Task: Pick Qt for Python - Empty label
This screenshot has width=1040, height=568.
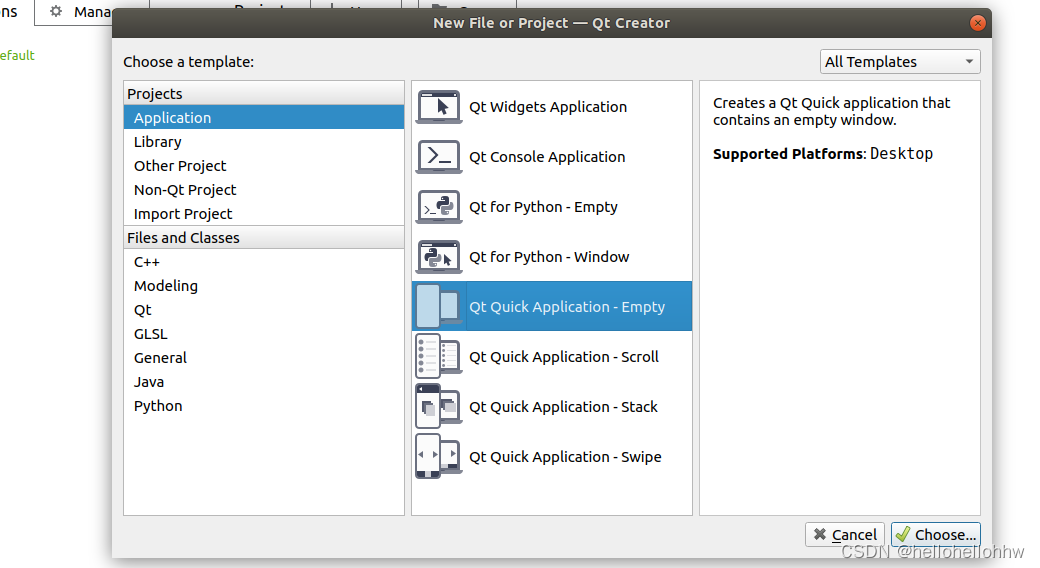Action: (x=543, y=207)
